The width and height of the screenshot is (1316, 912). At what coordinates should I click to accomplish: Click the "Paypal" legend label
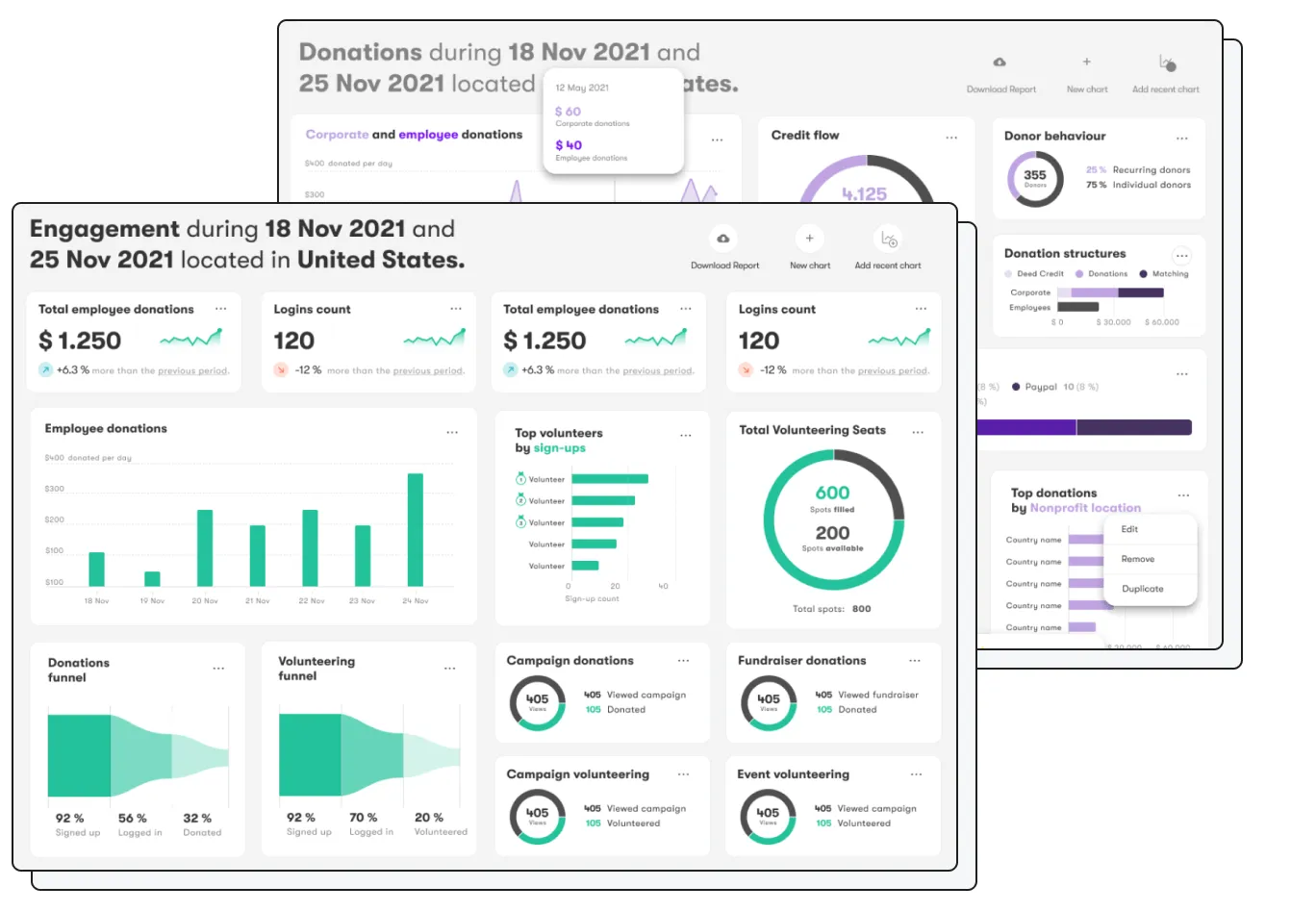[1041, 387]
